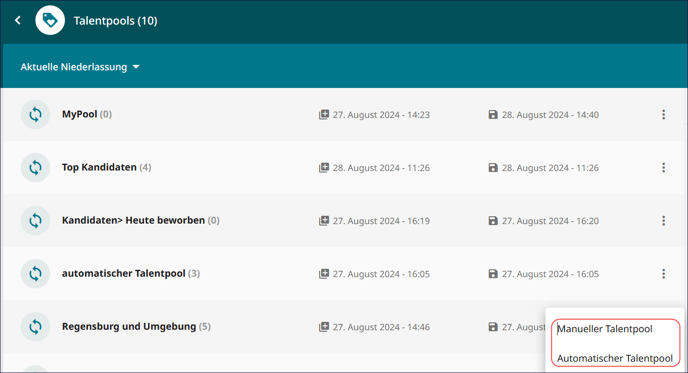Click saved-date floppy icon in Top Kandidaten row
688x373 pixels.
tap(493, 168)
